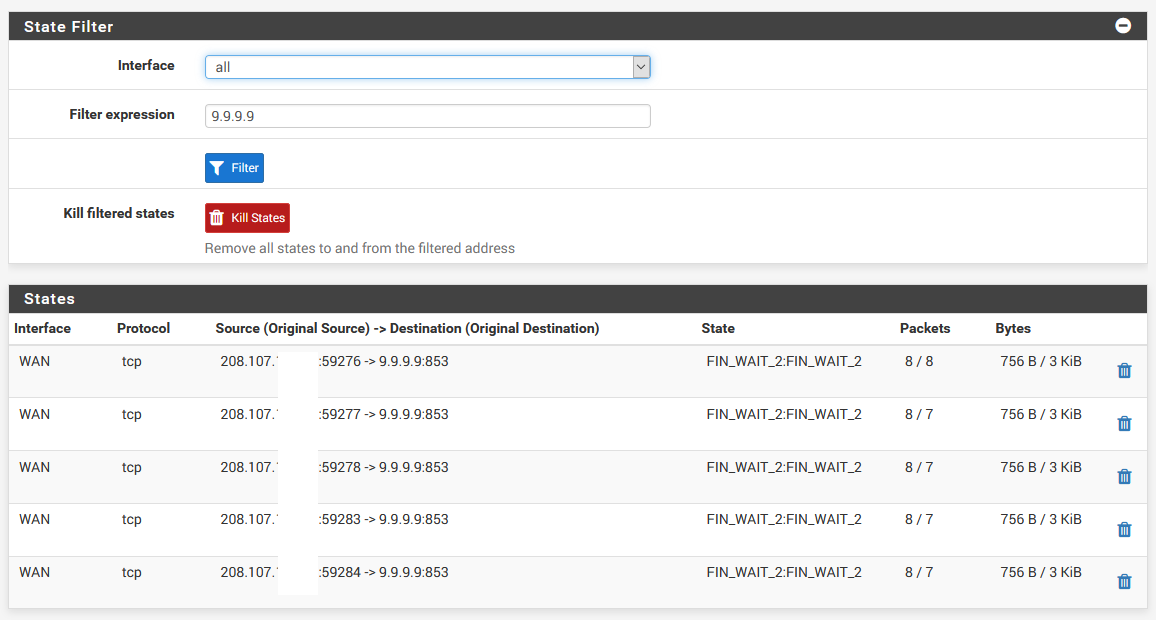Delete the state for port 59276
Viewport: 1156px width, 620px height.
click(1124, 371)
